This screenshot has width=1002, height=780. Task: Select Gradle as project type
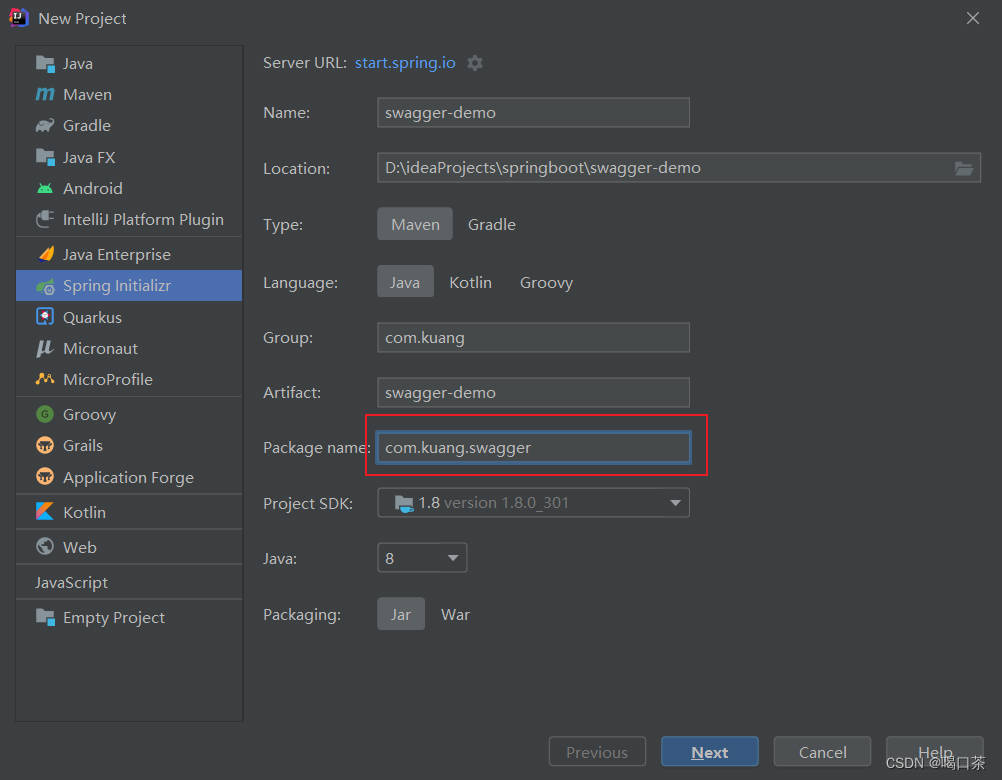pos(491,224)
